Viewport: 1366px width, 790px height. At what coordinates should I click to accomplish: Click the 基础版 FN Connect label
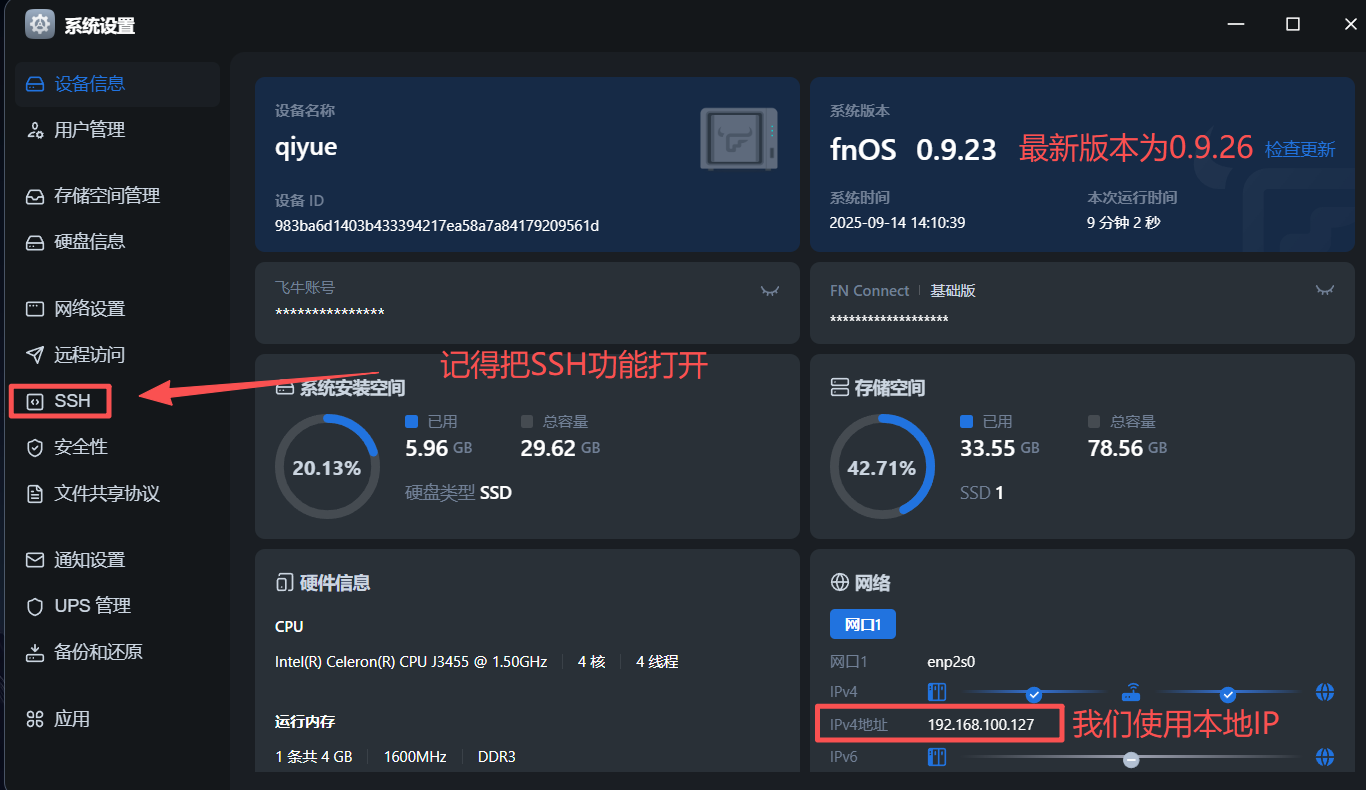953,291
